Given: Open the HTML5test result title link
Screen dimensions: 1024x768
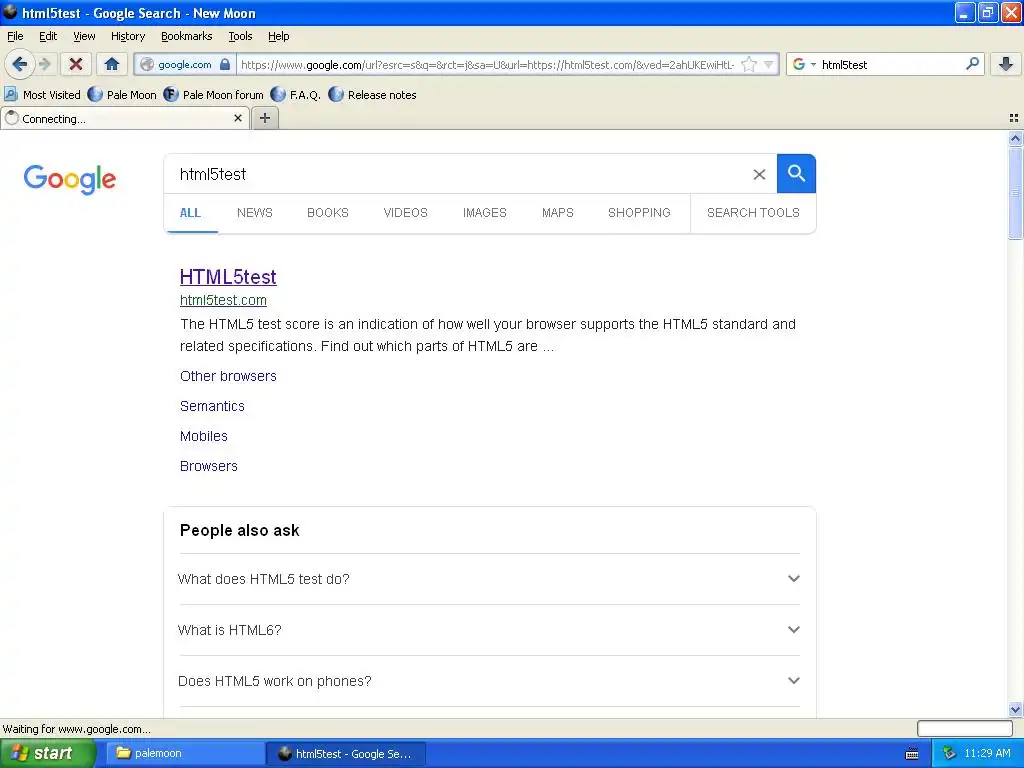Looking at the screenshot, I should (228, 277).
